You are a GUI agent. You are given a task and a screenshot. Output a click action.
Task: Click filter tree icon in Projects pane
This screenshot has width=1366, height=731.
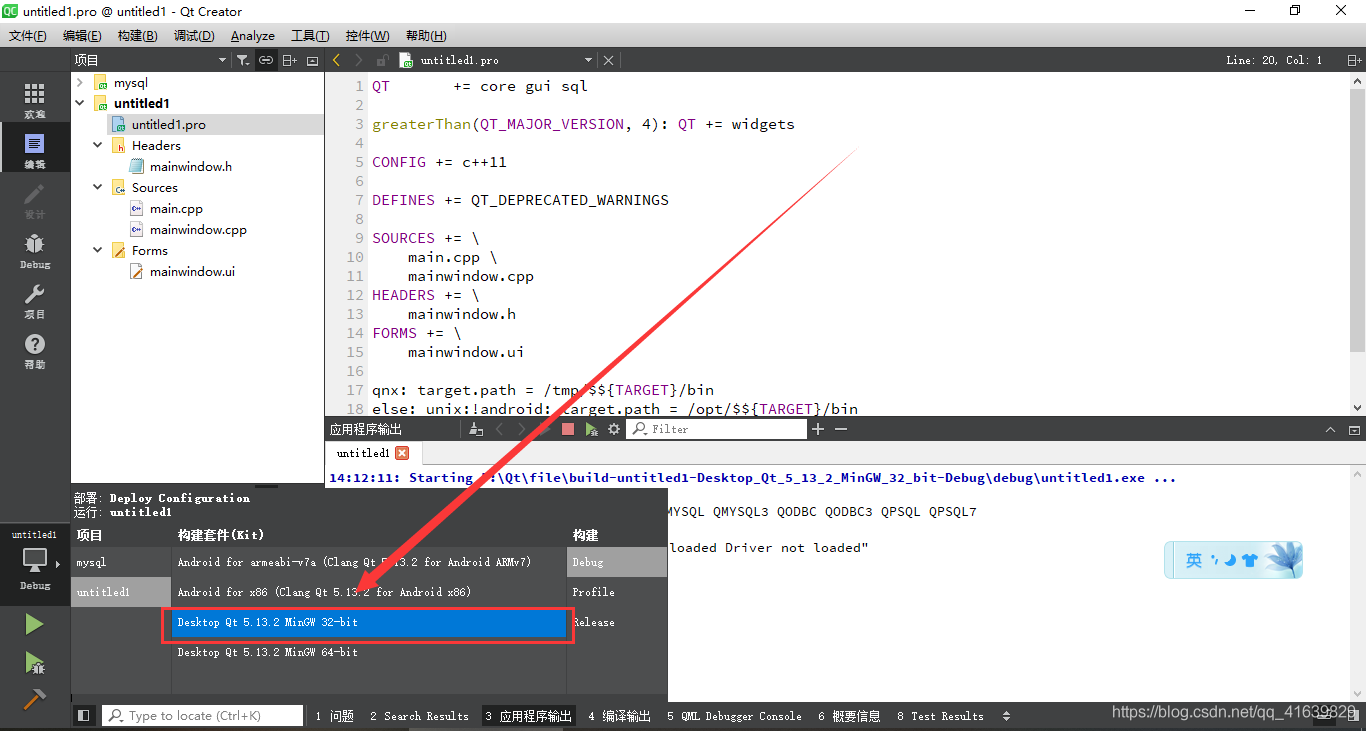coord(243,60)
